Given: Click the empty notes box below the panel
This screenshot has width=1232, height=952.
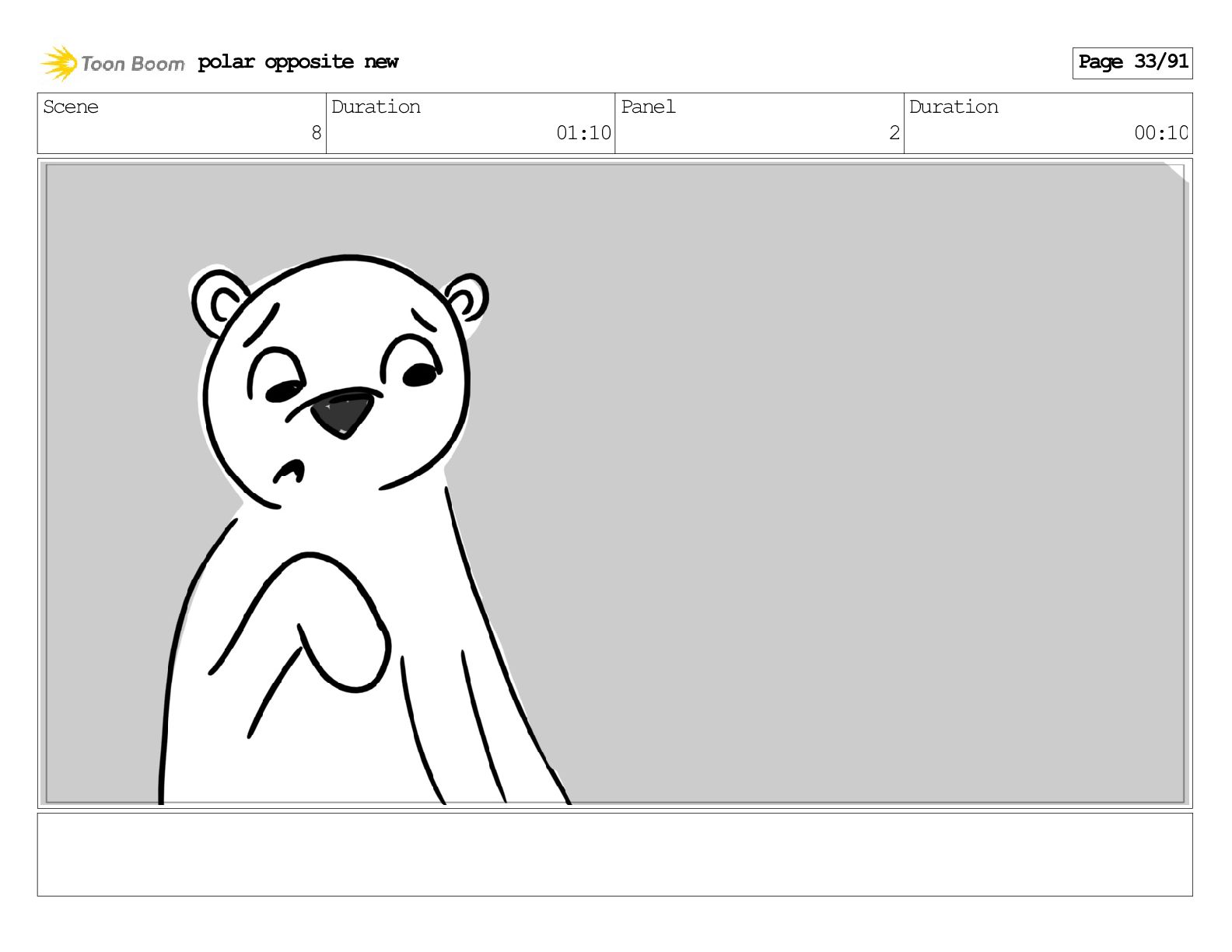Looking at the screenshot, I should [x=614, y=854].
